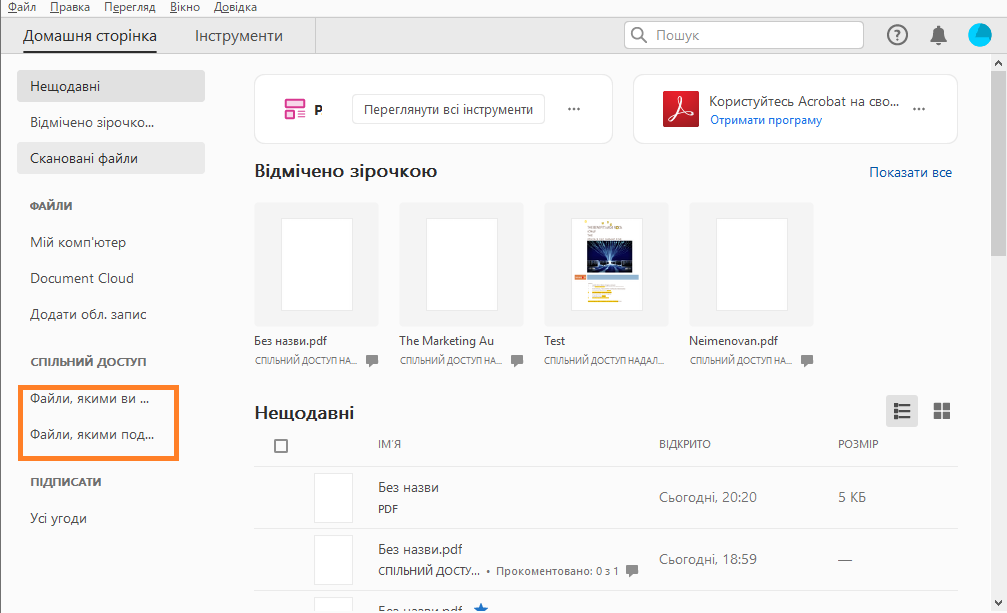Open Document Cloud in sidebar
This screenshot has width=1007, height=613.
tap(82, 279)
